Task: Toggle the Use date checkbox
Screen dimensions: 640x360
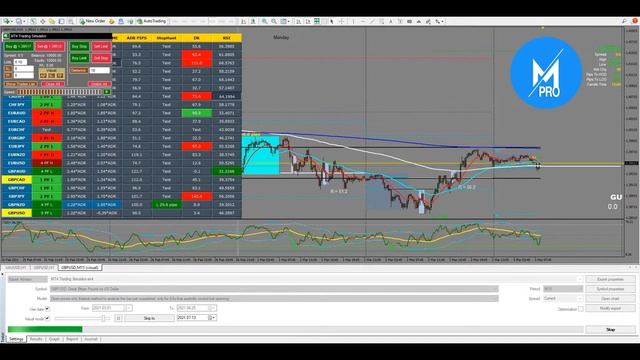Action: pyautogui.click(x=47, y=309)
